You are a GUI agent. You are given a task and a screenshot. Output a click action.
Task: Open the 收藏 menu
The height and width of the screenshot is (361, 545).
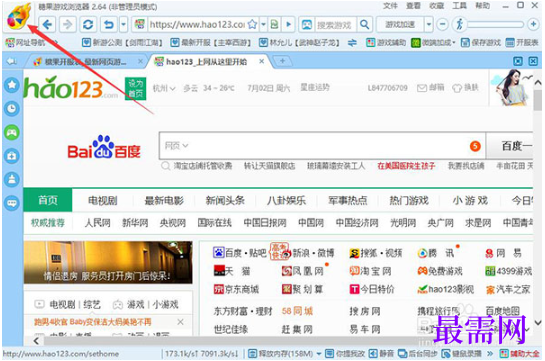437,6
